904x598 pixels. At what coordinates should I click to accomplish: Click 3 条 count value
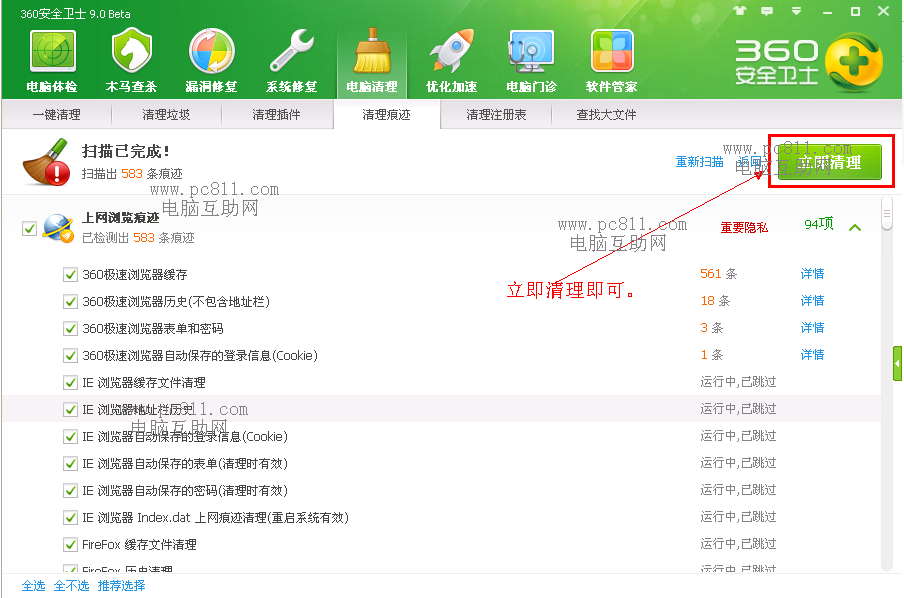click(711, 328)
